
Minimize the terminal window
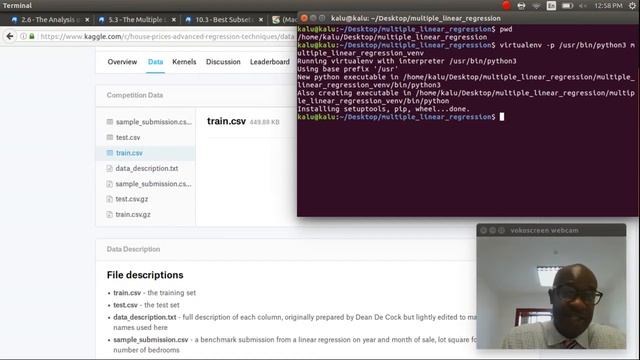[x=313, y=18]
